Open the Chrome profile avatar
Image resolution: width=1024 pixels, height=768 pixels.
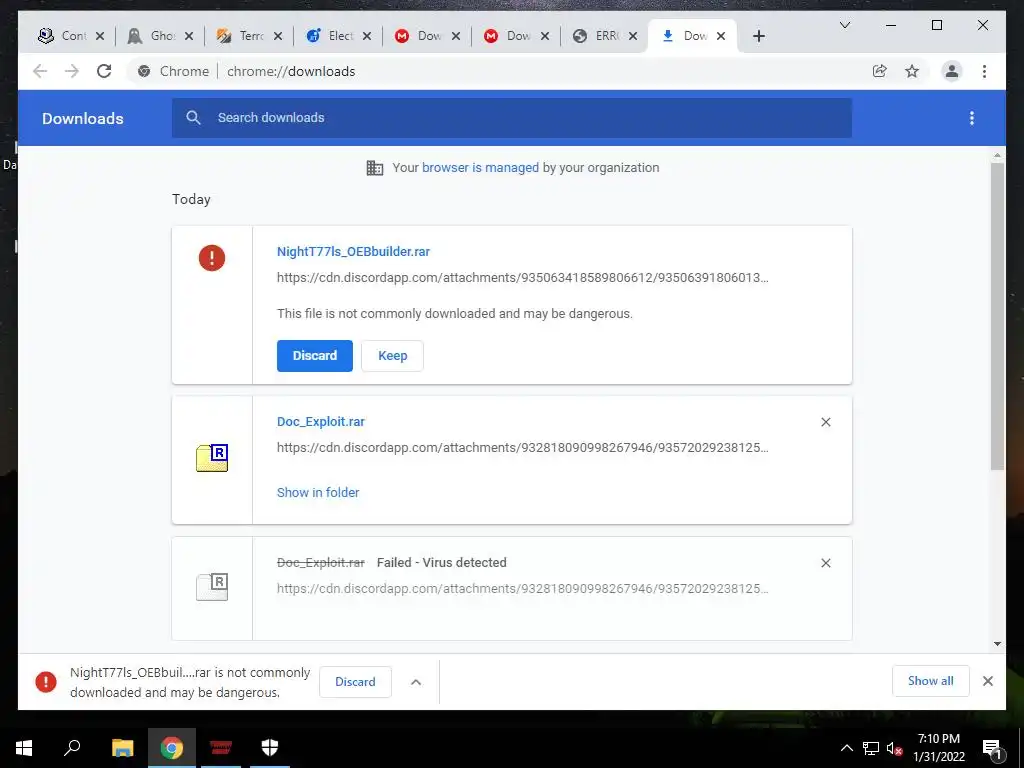coord(952,71)
